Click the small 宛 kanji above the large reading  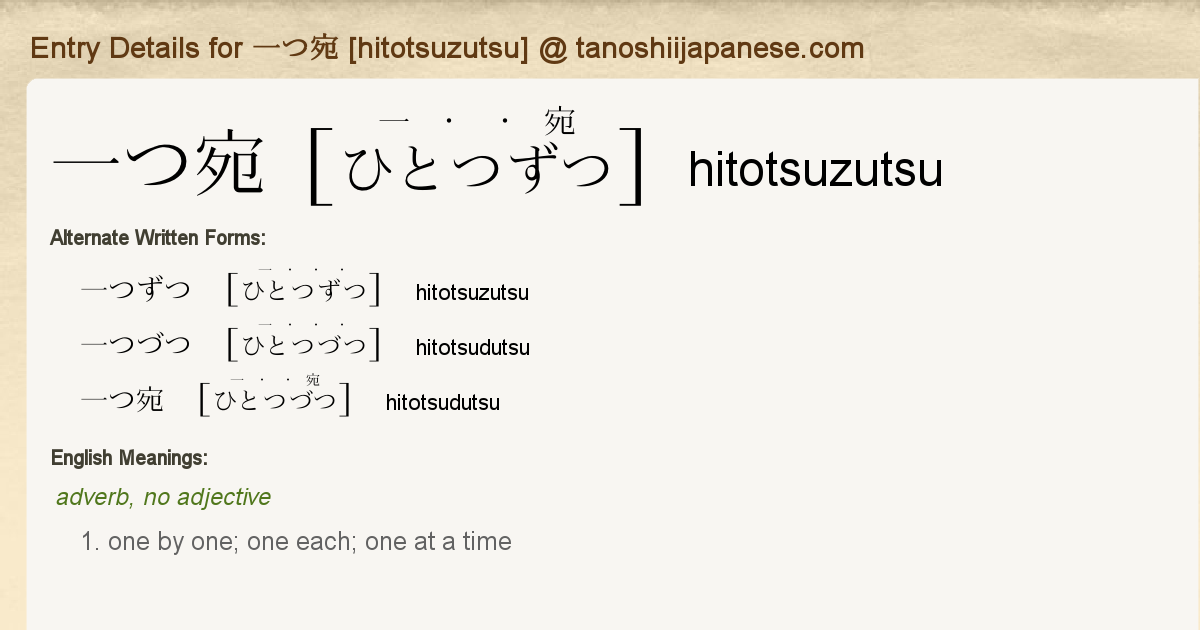559,122
